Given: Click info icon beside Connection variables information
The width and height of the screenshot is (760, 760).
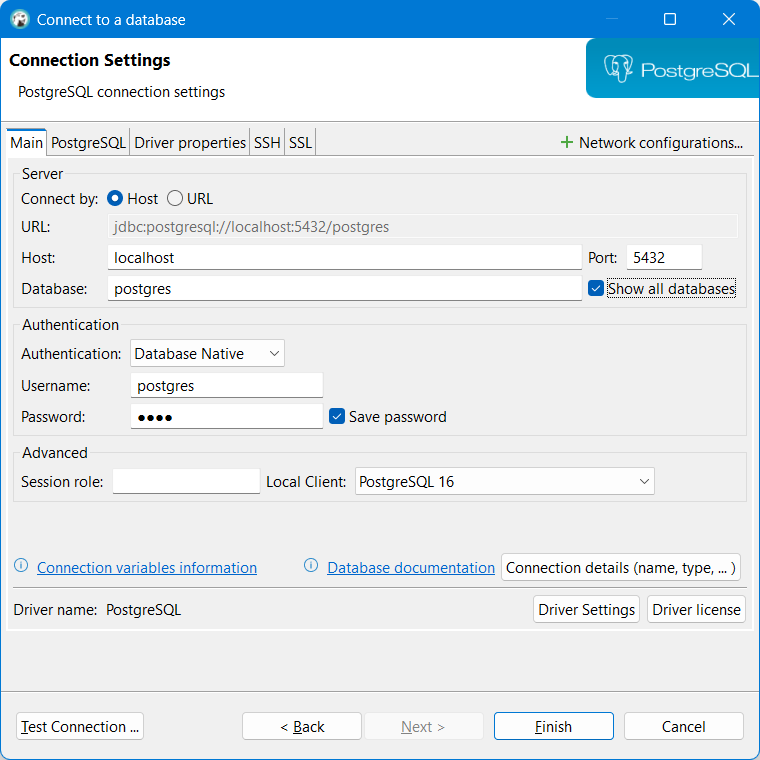Looking at the screenshot, I should 21,565.
